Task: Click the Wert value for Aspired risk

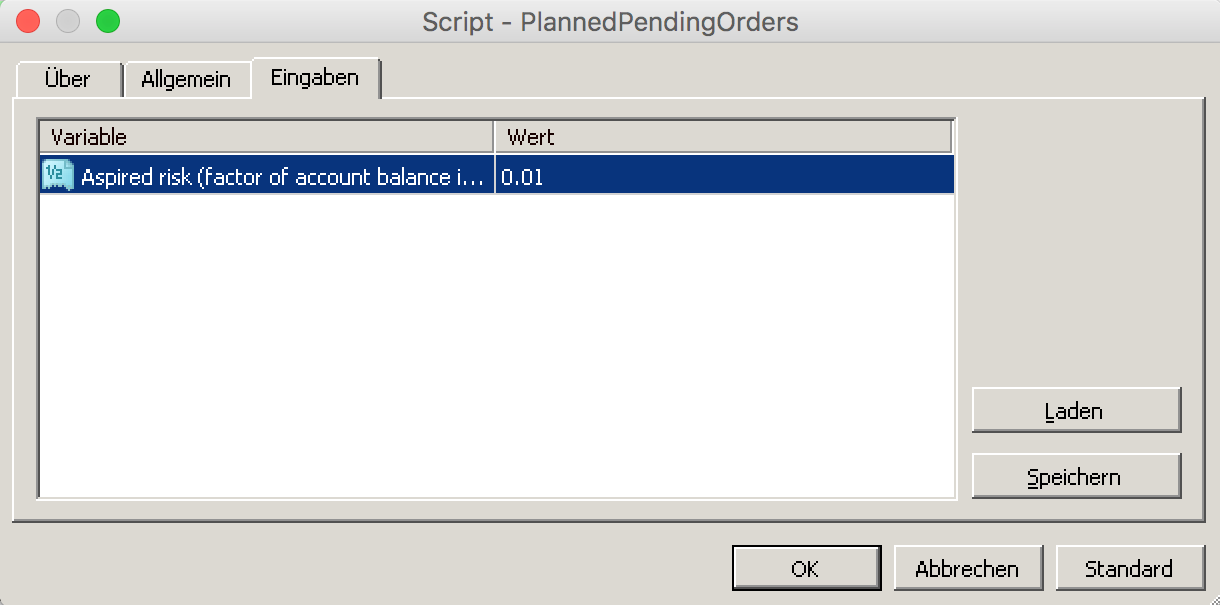Action: click(521, 176)
